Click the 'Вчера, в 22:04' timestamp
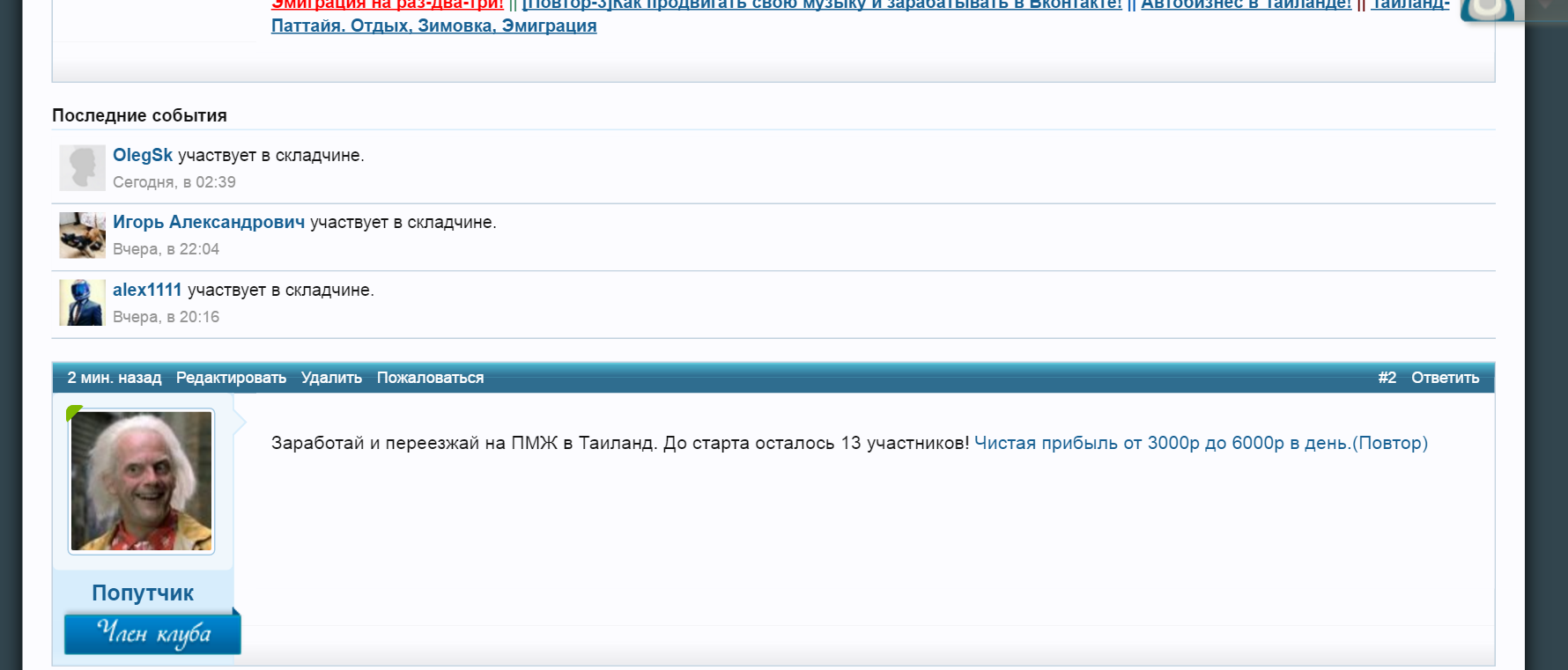Screen dimensions: 1568x670 point(166,249)
